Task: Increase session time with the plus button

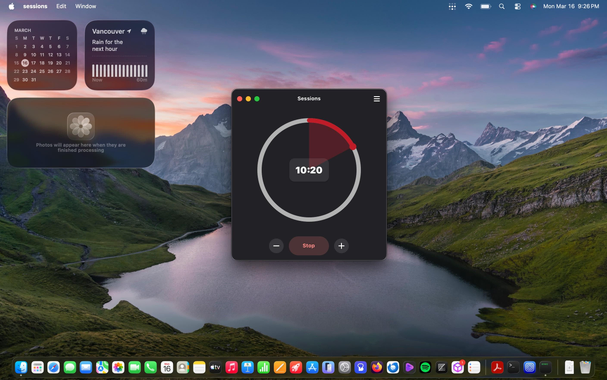Action: tap(341, 246)
